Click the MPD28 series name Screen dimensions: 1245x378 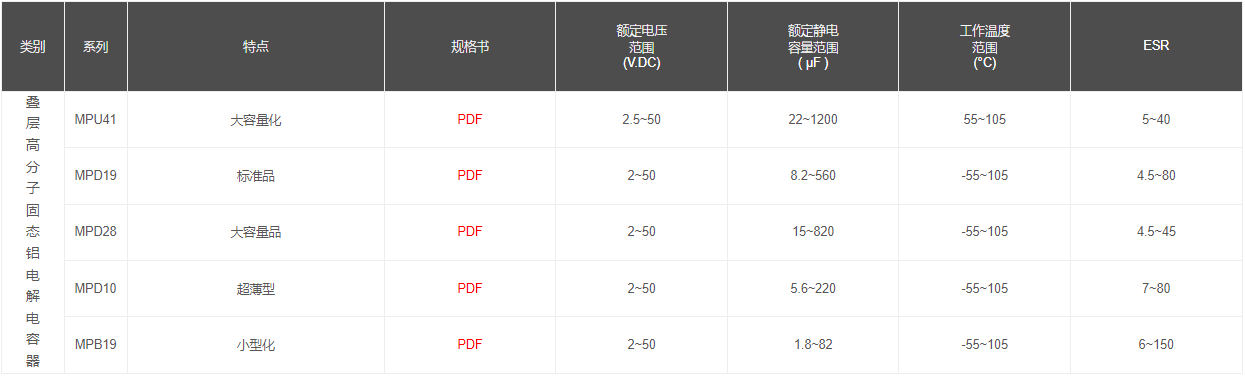pyautogui.click(x=95, y=231)
